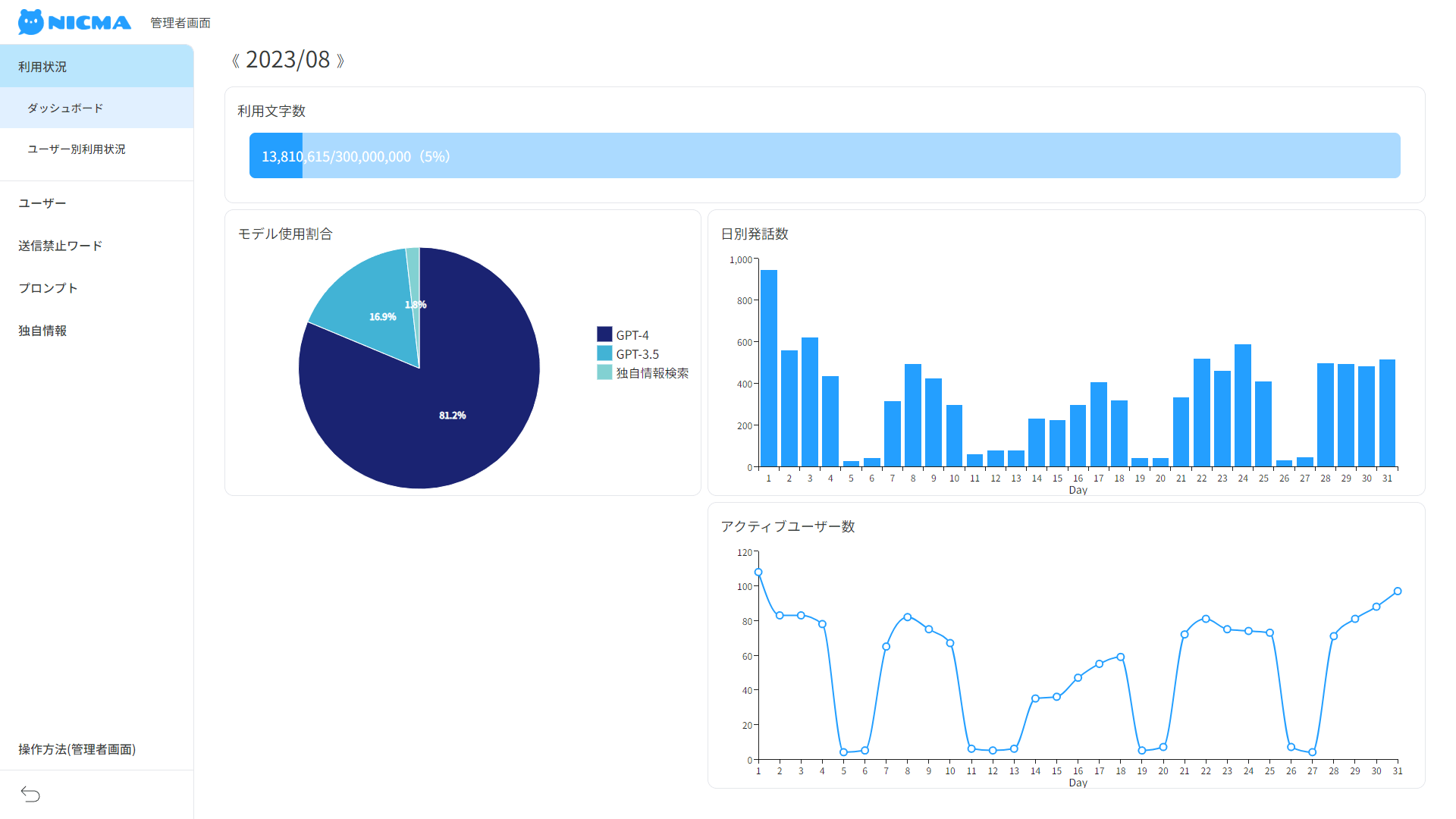Image resolution: width=1456 pixels, height=819 pixels.
Task: Go to next month using right chevron
Action: (340, 61)
